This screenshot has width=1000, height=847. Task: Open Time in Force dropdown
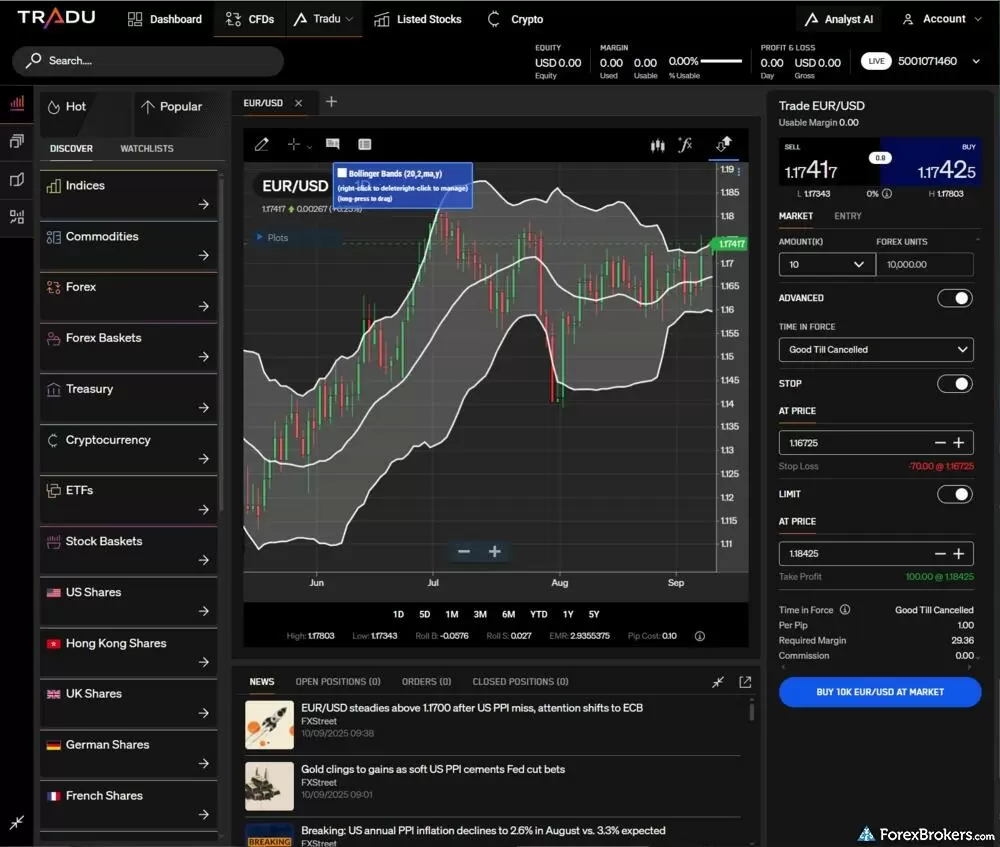click(876, 350)
